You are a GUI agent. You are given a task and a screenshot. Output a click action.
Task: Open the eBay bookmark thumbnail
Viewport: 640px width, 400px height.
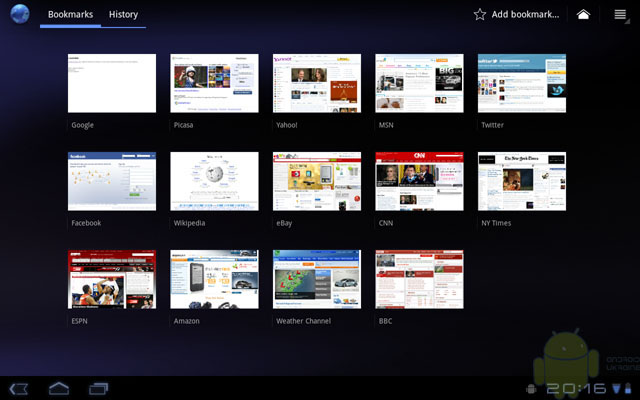click(317, 181)
